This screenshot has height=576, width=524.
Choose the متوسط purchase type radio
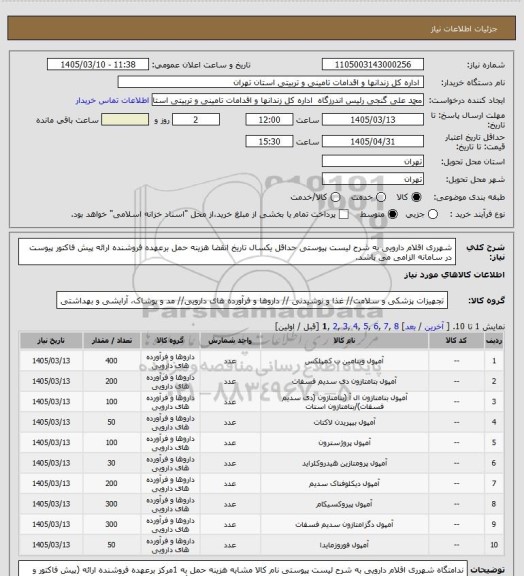393,214
